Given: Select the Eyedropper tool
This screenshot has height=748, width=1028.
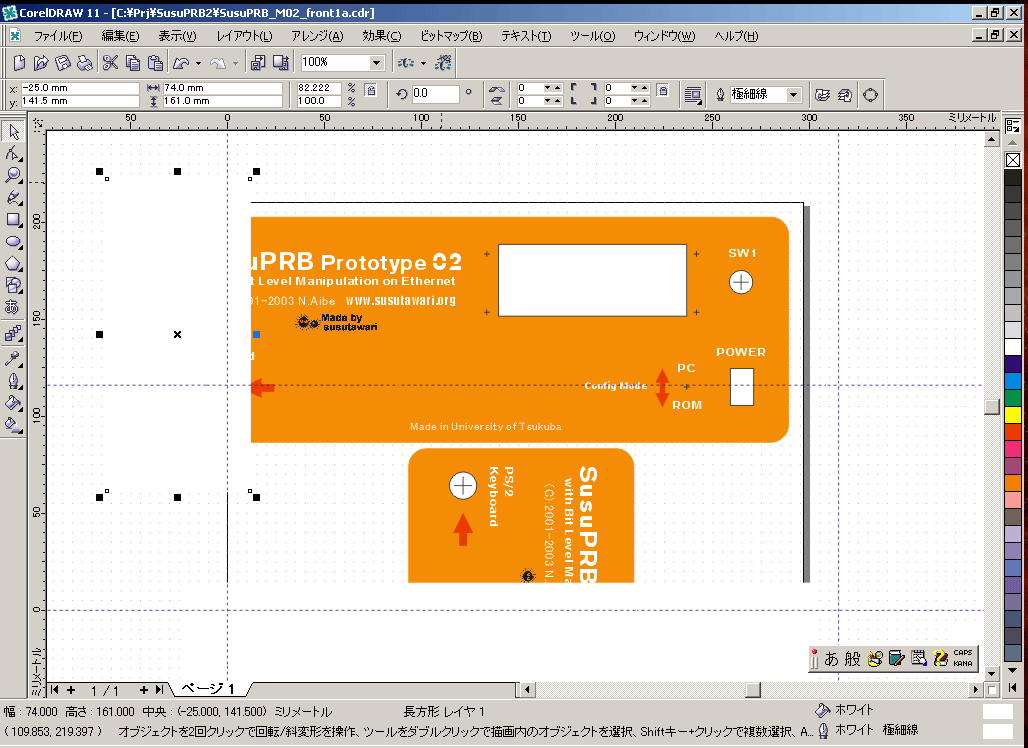Looking at the screenshot, I should coord(13,358).
